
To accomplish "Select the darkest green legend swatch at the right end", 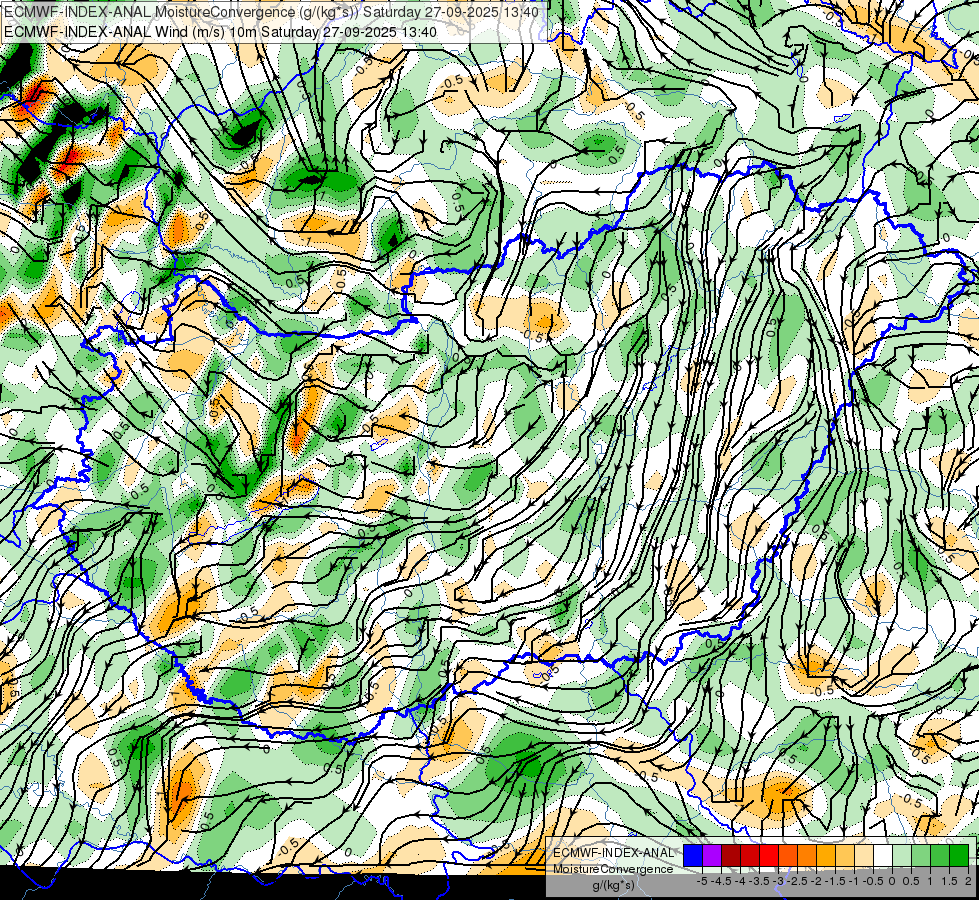I will click(x=959, y=855).
